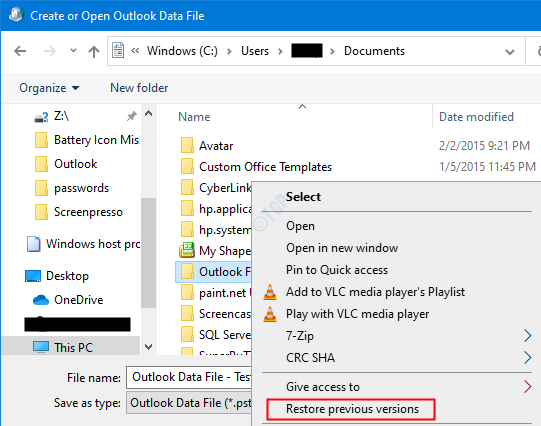Select the Screencas folder
The height and width of the screenshot is (426, 541).
point(216,314)
